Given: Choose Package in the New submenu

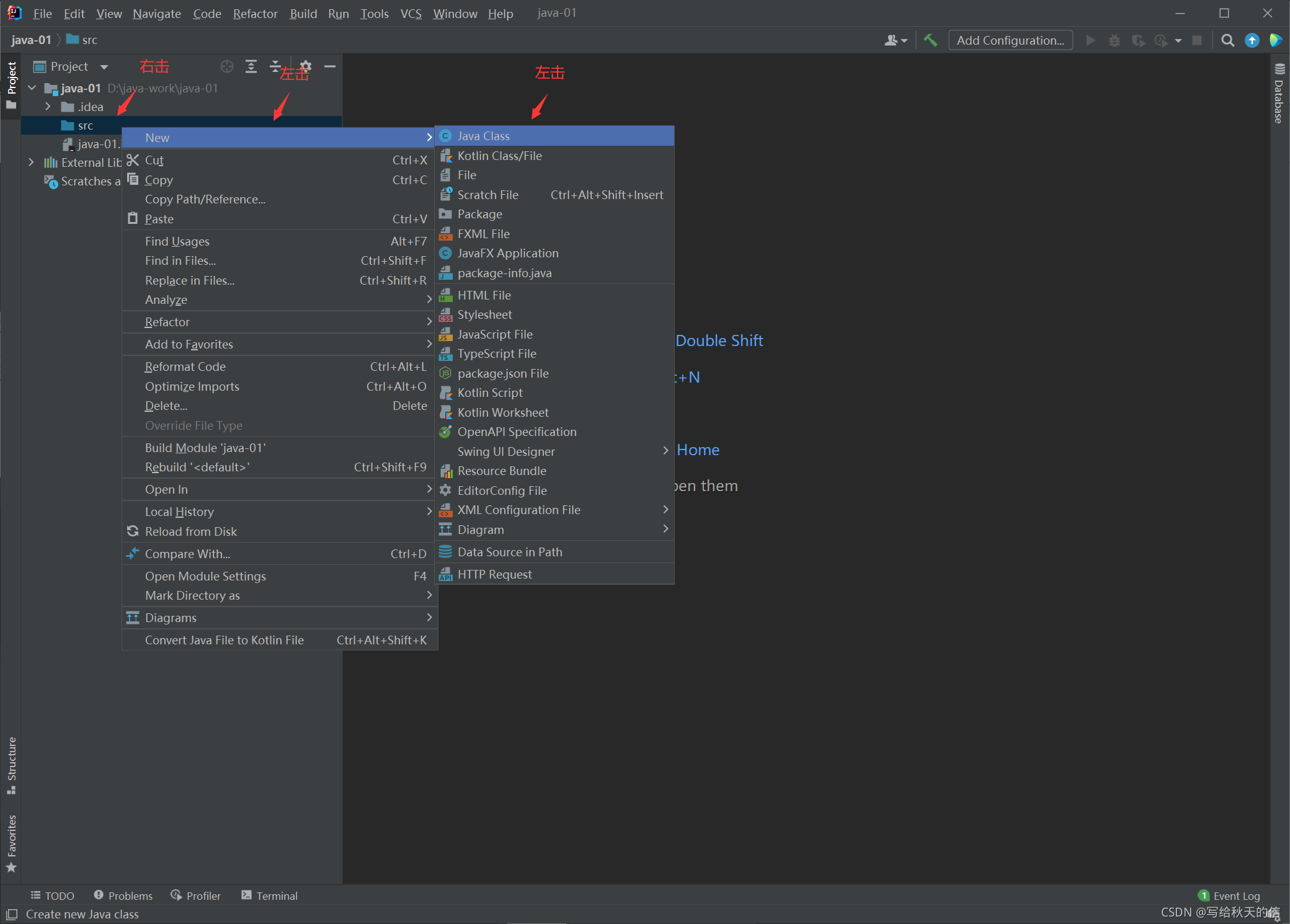Looking at the screenshot, I should (479, 214).
